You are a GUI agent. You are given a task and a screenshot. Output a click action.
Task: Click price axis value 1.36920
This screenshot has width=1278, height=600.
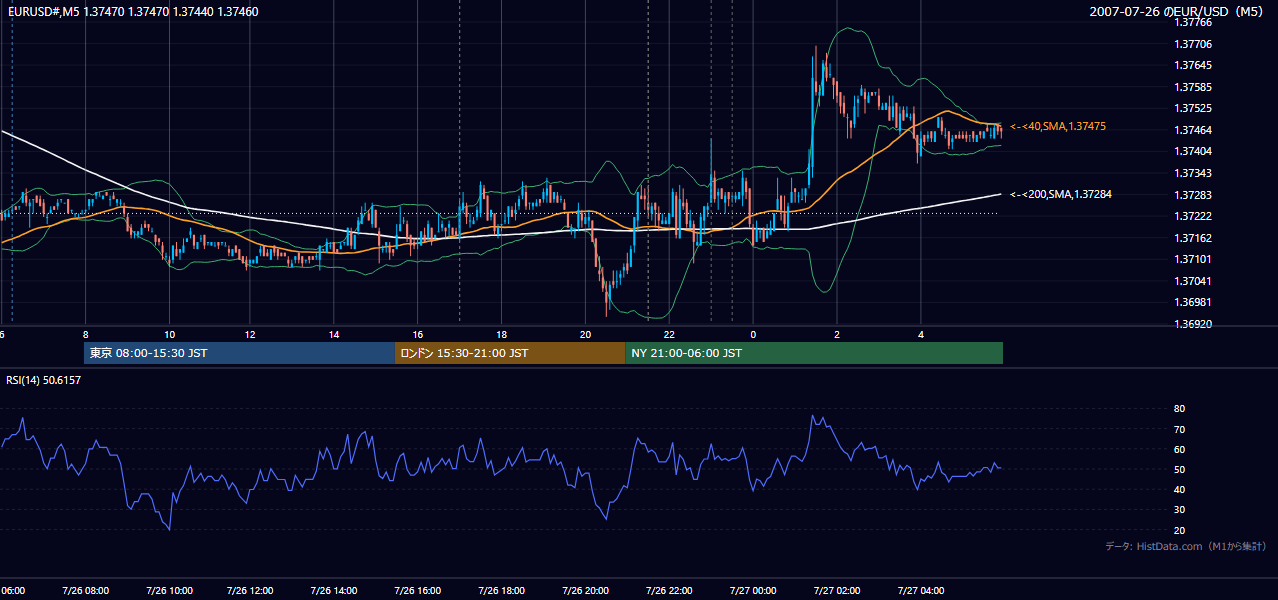click(x=1193, y=324)
